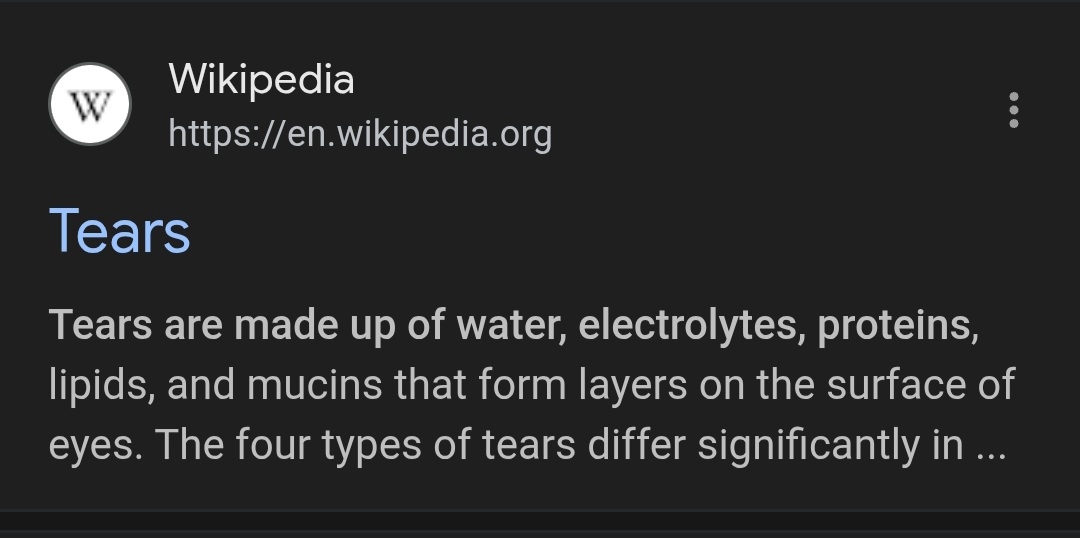Viewport: 1080px width, 538px height.
Task: Click the bold first line of the snippet
Action: (x=513, y=326)
